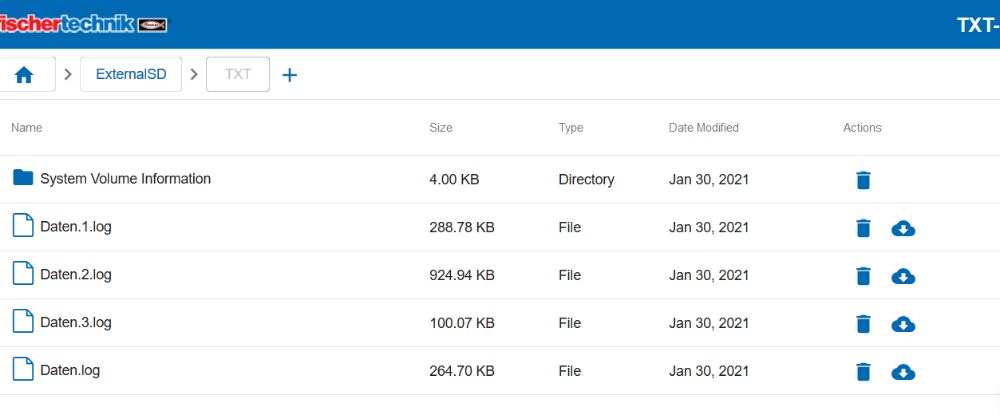Delete the System Volume Information folder
Screen dimensions: 1000x415
pos(863,180)
